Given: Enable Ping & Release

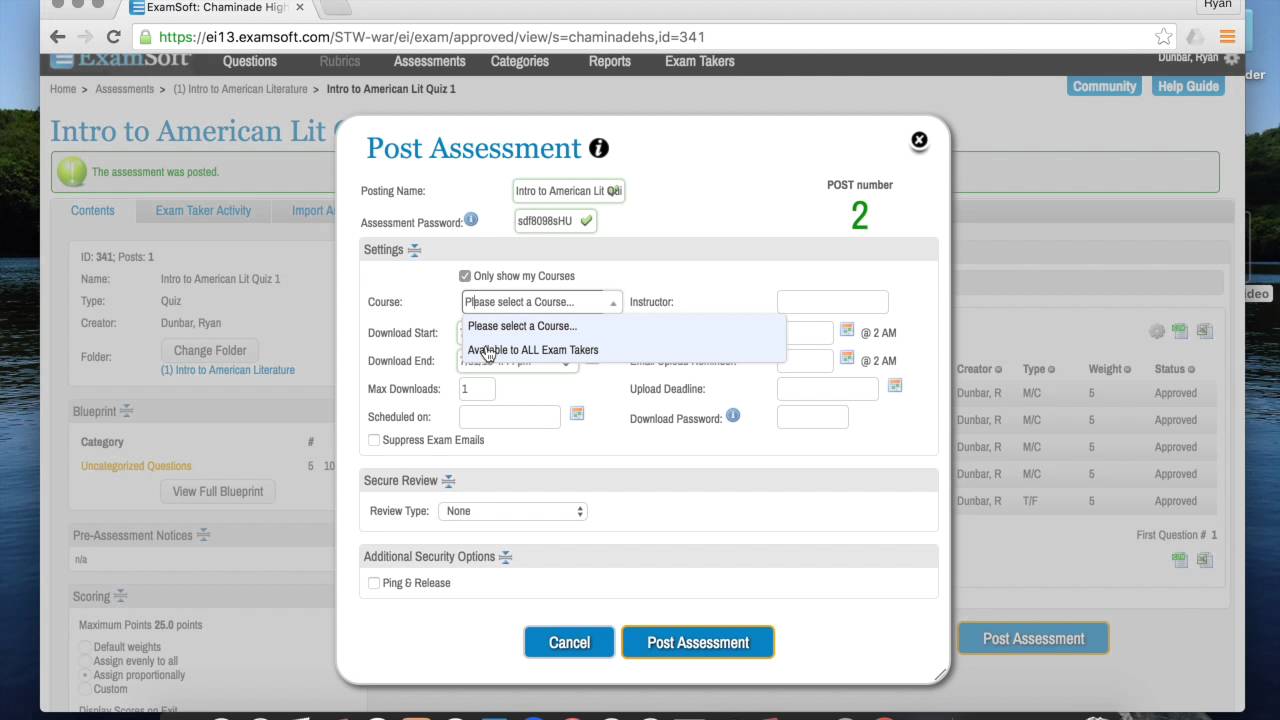Looking at the screenshot, I should [x=374, y=583].
